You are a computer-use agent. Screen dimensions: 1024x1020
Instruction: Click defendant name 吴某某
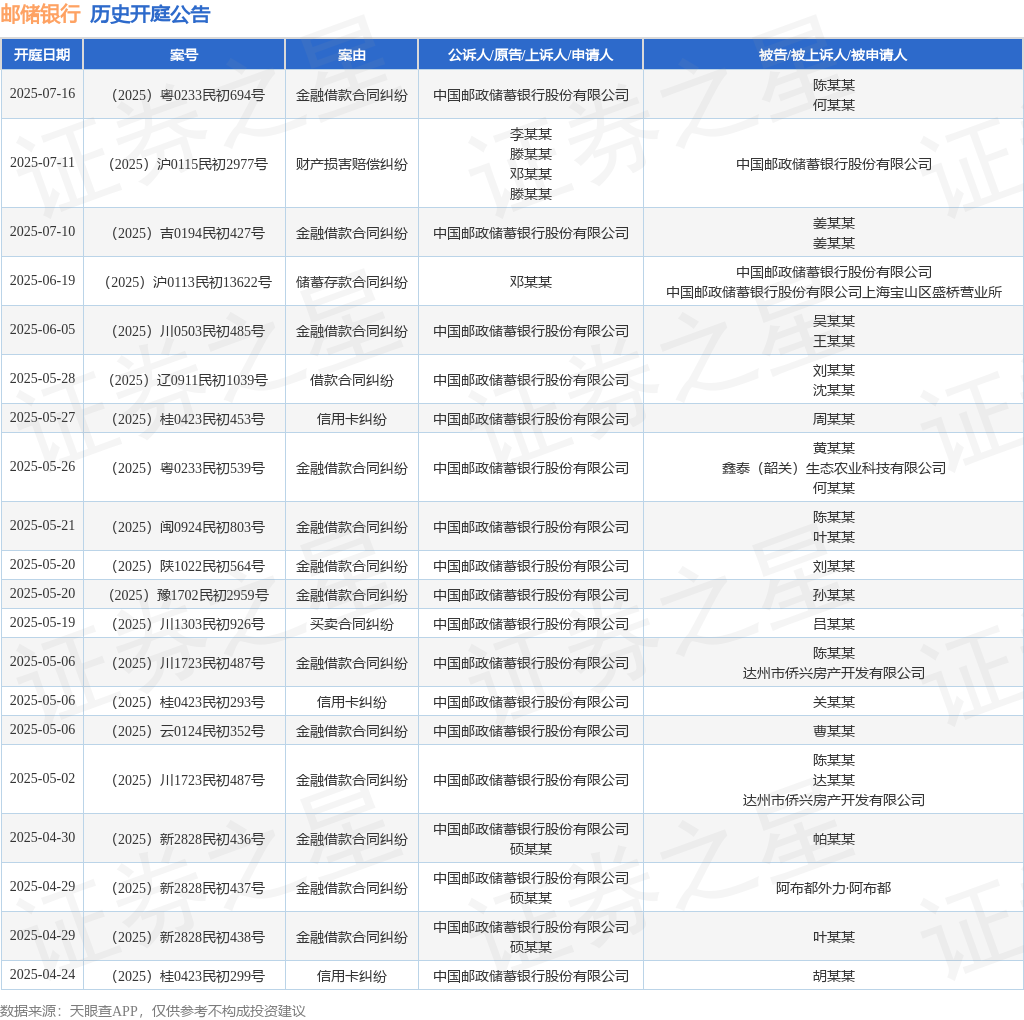click(833, 321)
